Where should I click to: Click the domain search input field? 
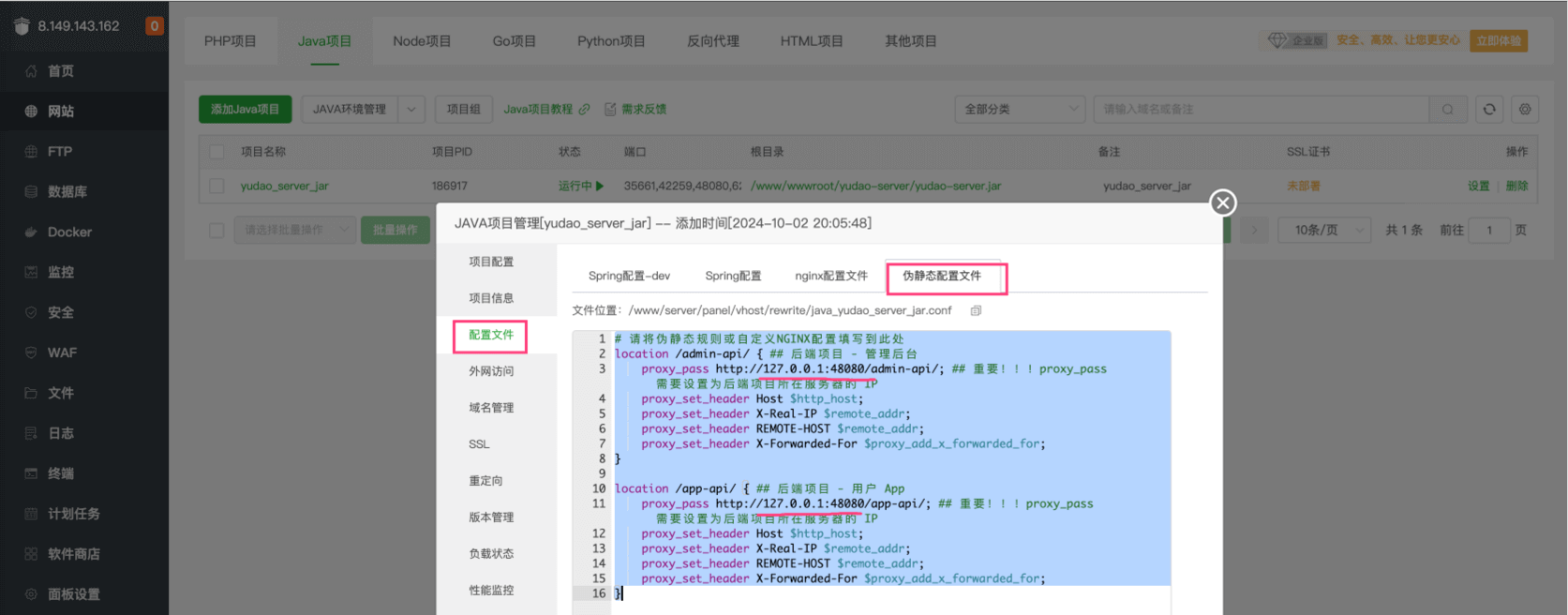click(x=1261, y=110)
